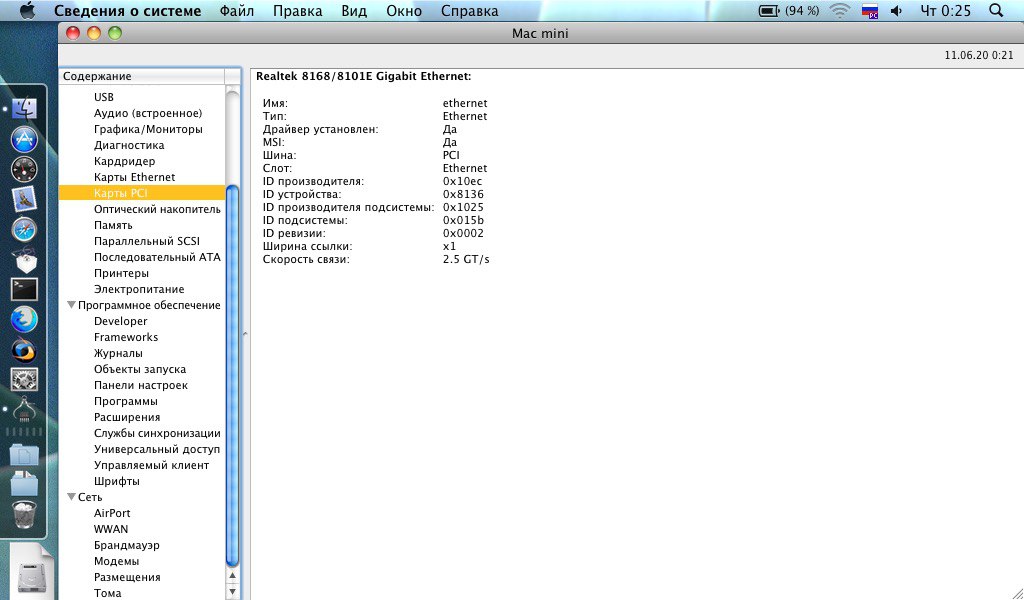Select Frameworks entry
Image resolution: width=1024 pixels, height=600 pixels.
pos(126,337)
